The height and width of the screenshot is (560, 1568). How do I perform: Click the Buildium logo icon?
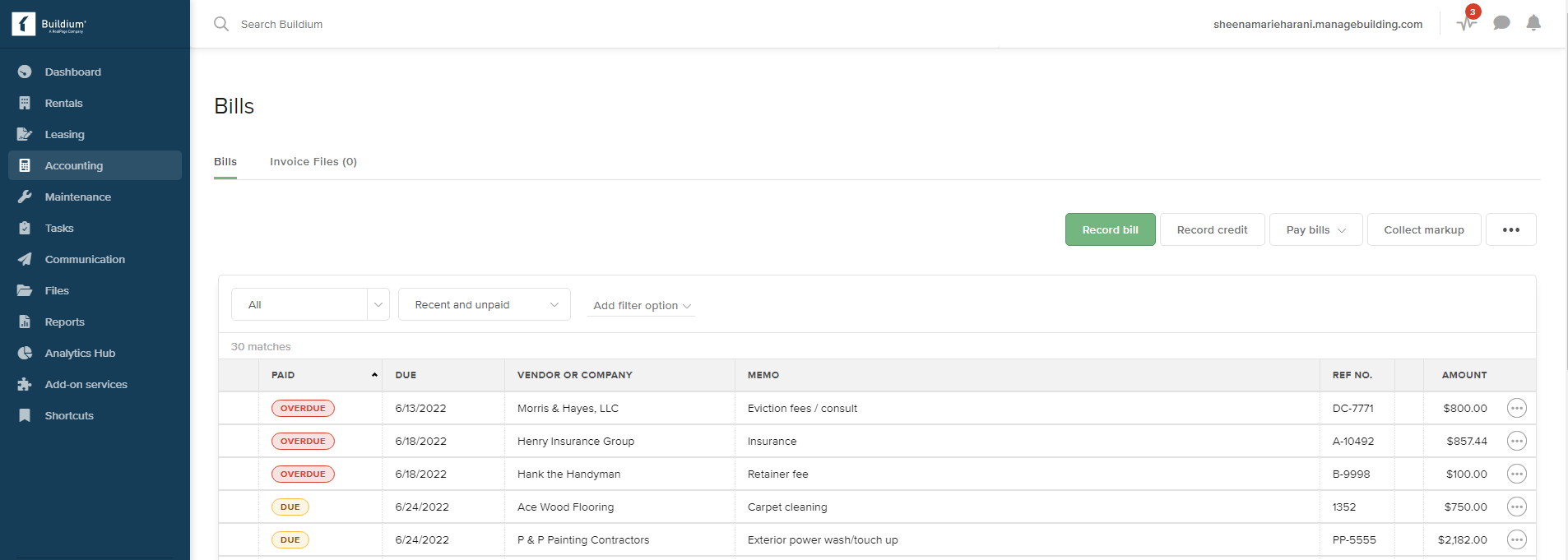point(24,24)
